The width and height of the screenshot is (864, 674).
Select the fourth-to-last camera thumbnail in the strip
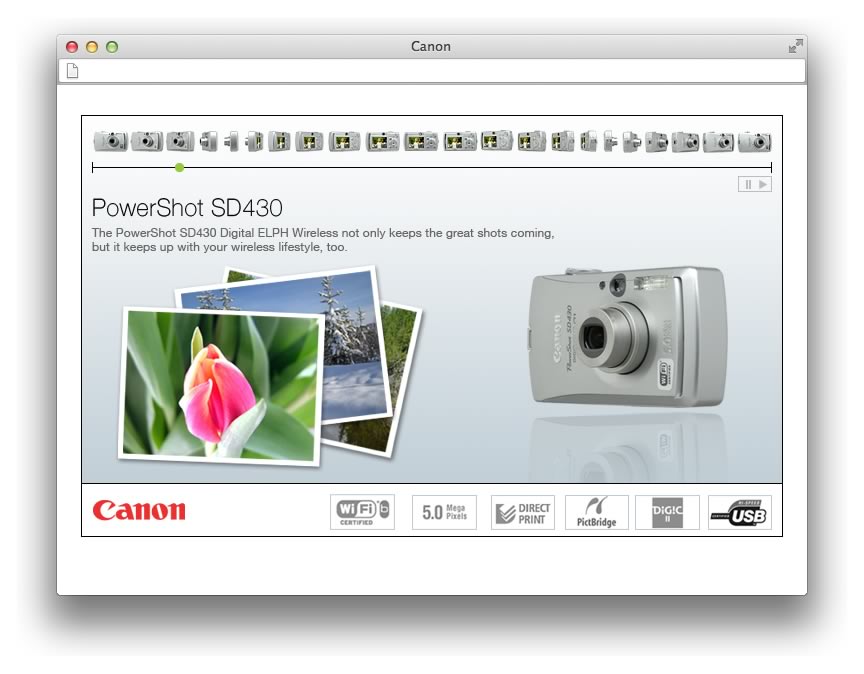pos(656,141)
